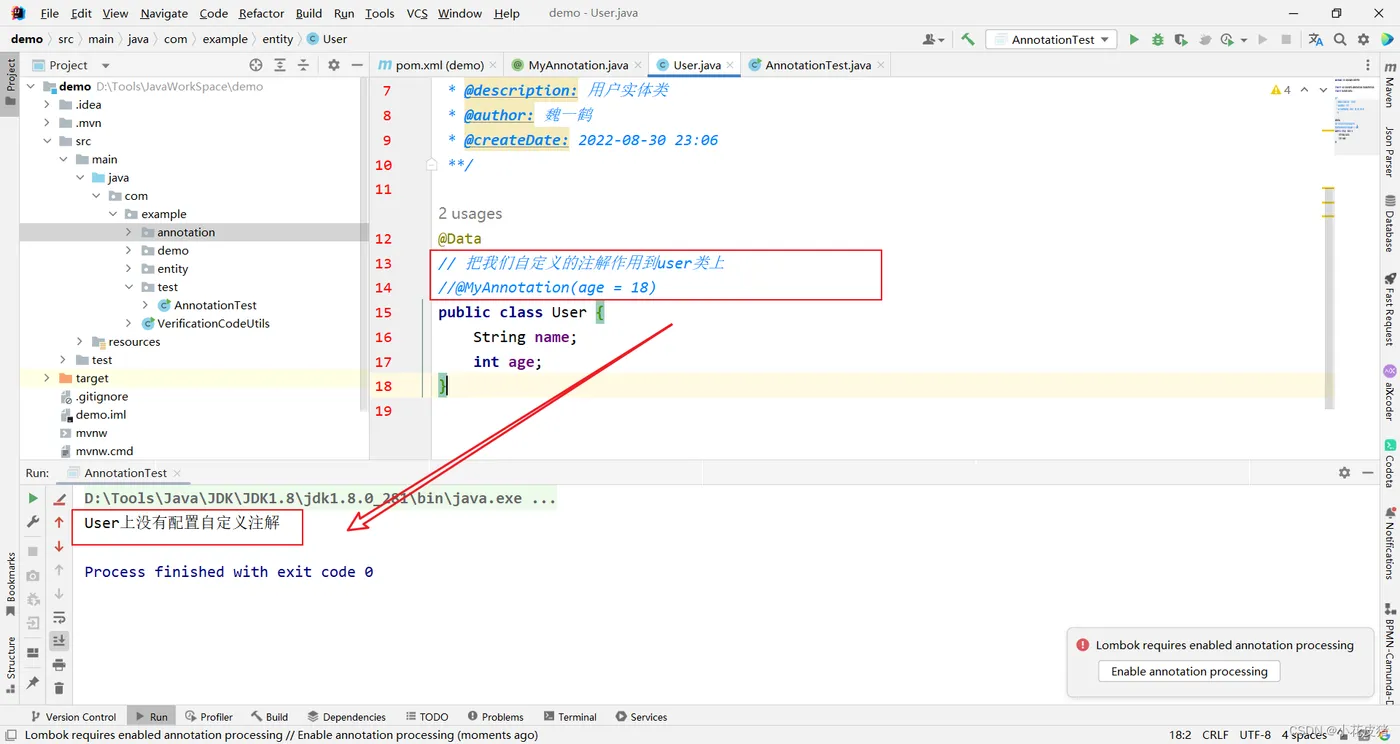
Task: Run AnnotationTest with the green play icon
Action: (1134, 39)
